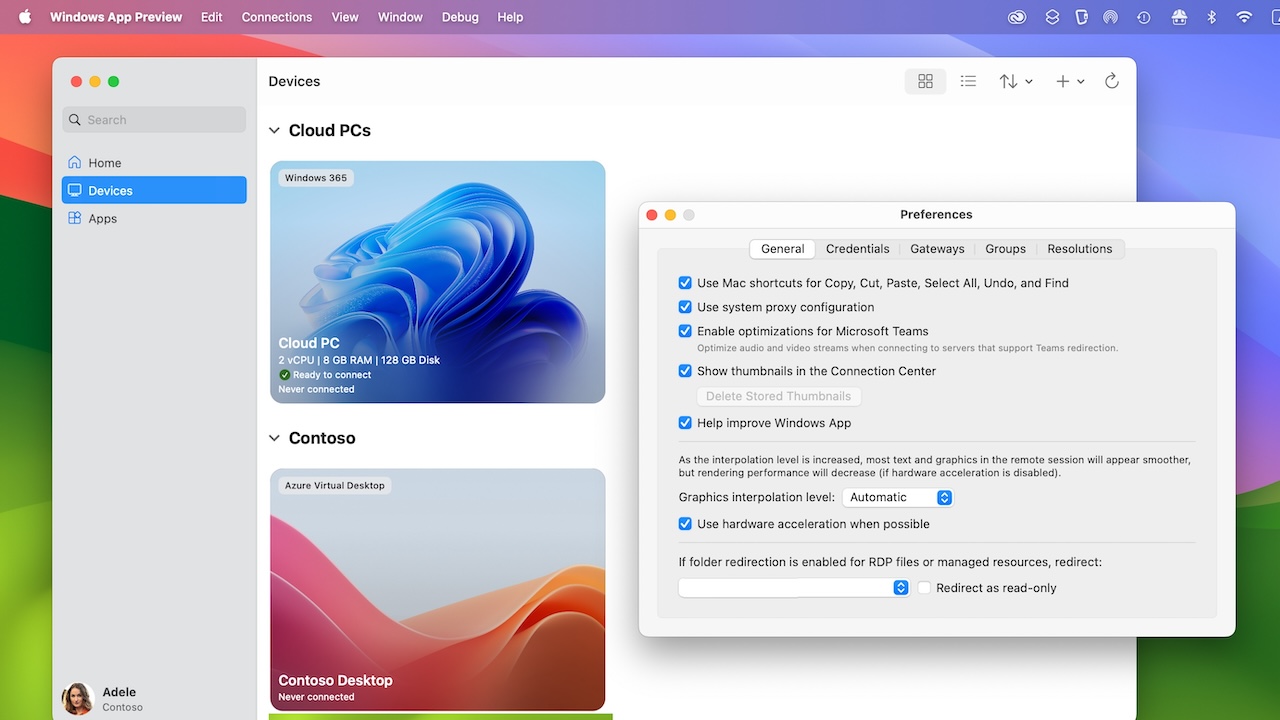Switch to the Gateways tab
Screen dimensions: 1280x720
coord(937,249)
